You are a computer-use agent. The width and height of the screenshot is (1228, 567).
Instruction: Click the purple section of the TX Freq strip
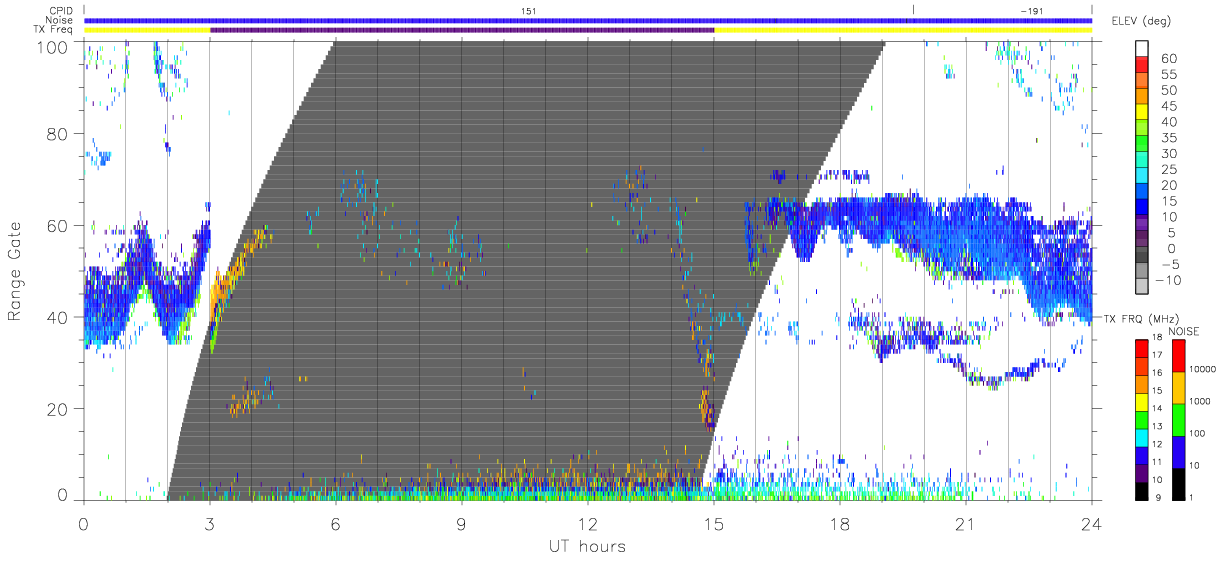[462, 29]
